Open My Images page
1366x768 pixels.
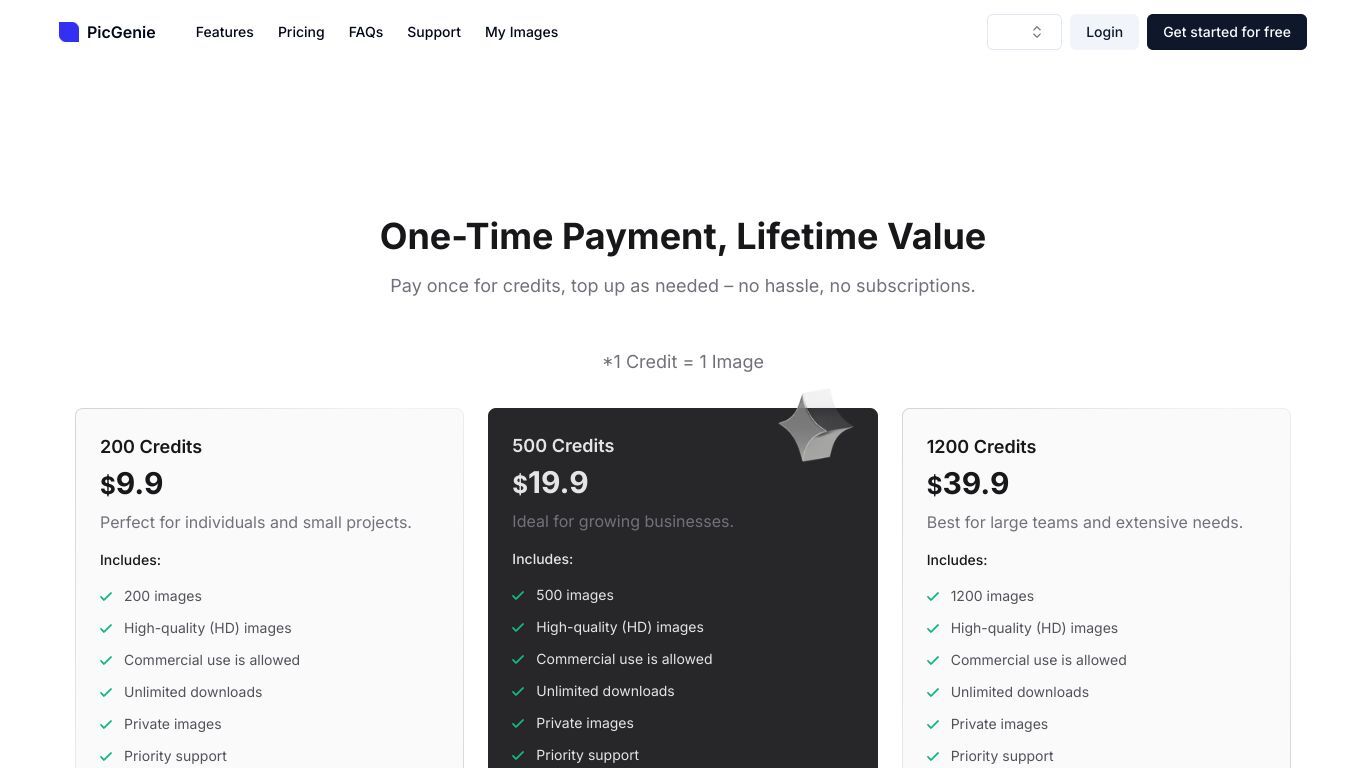(x=522, y=32)
